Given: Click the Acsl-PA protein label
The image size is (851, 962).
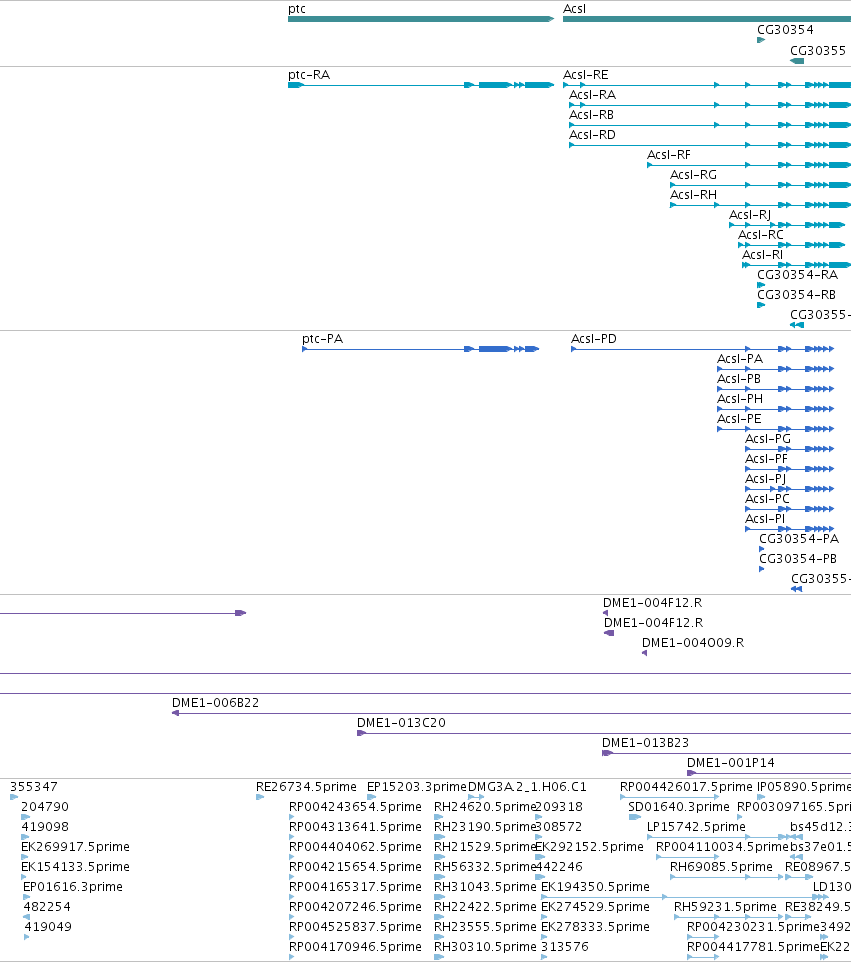Looking at the screenshot, I should coord(740,359).
